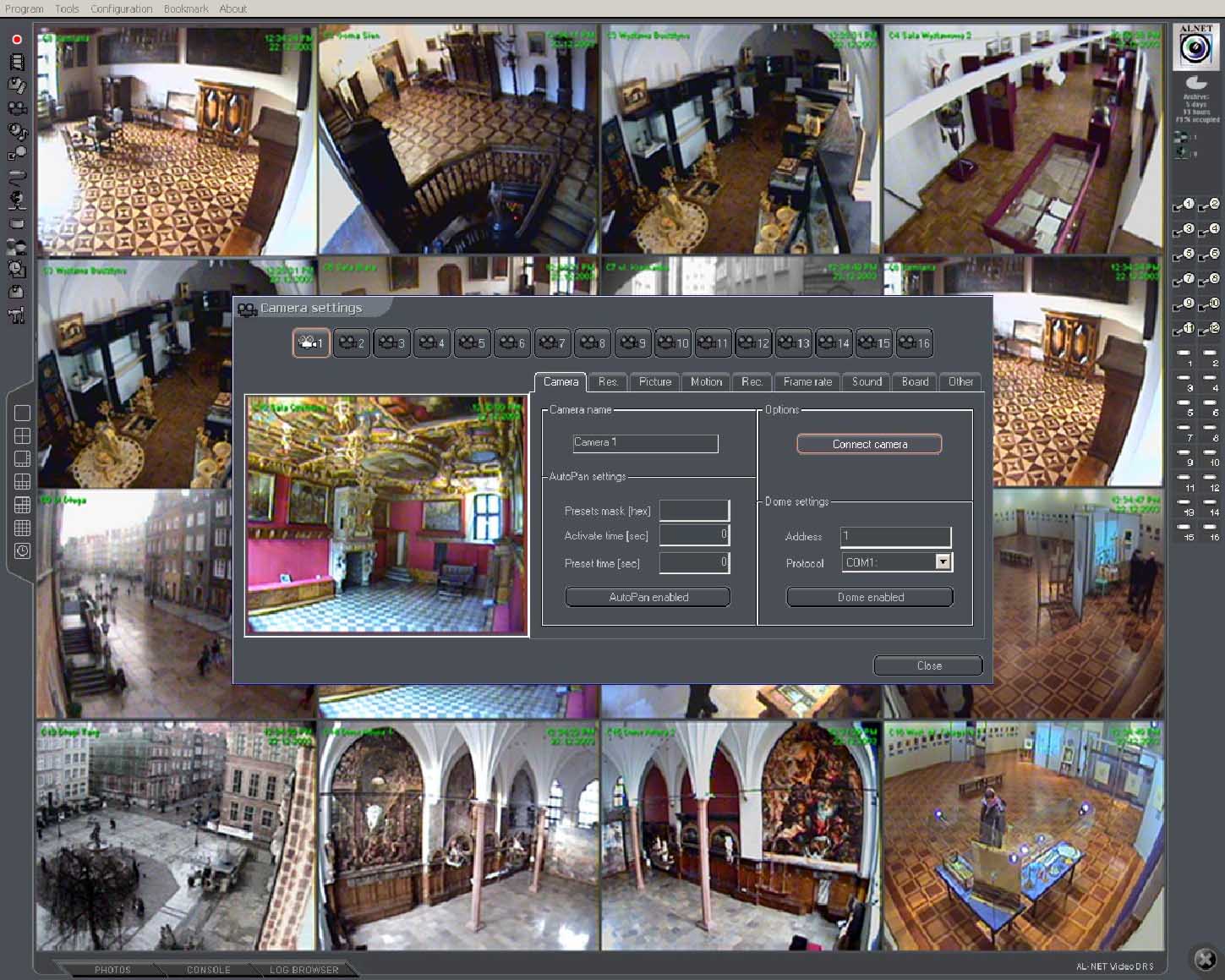Switch to the four-camera quad layout
The height and width of the screenshot is (980, 1225).
coord(23,436)
